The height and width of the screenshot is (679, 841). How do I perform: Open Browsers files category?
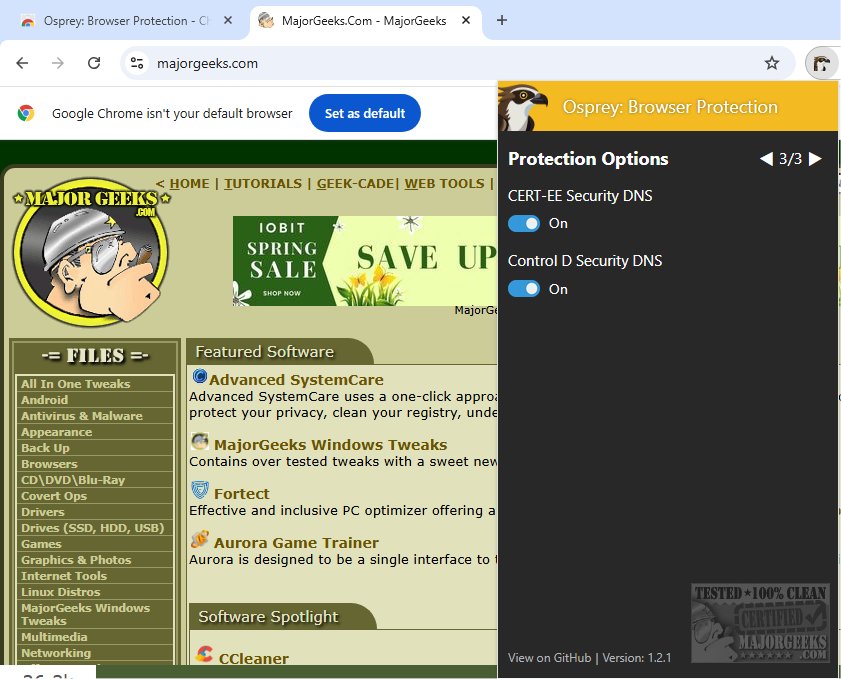pos(49,464)
